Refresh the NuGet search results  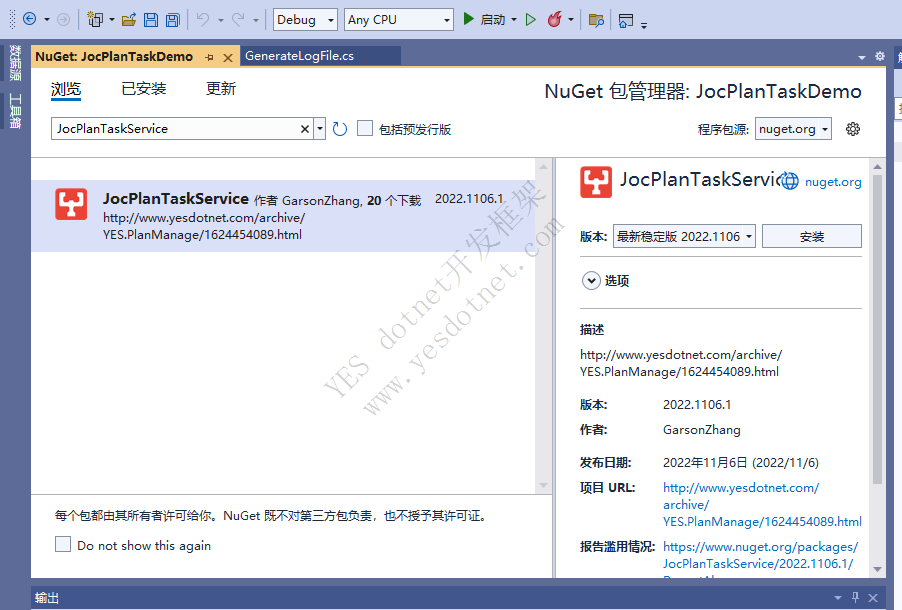(340, 129)
